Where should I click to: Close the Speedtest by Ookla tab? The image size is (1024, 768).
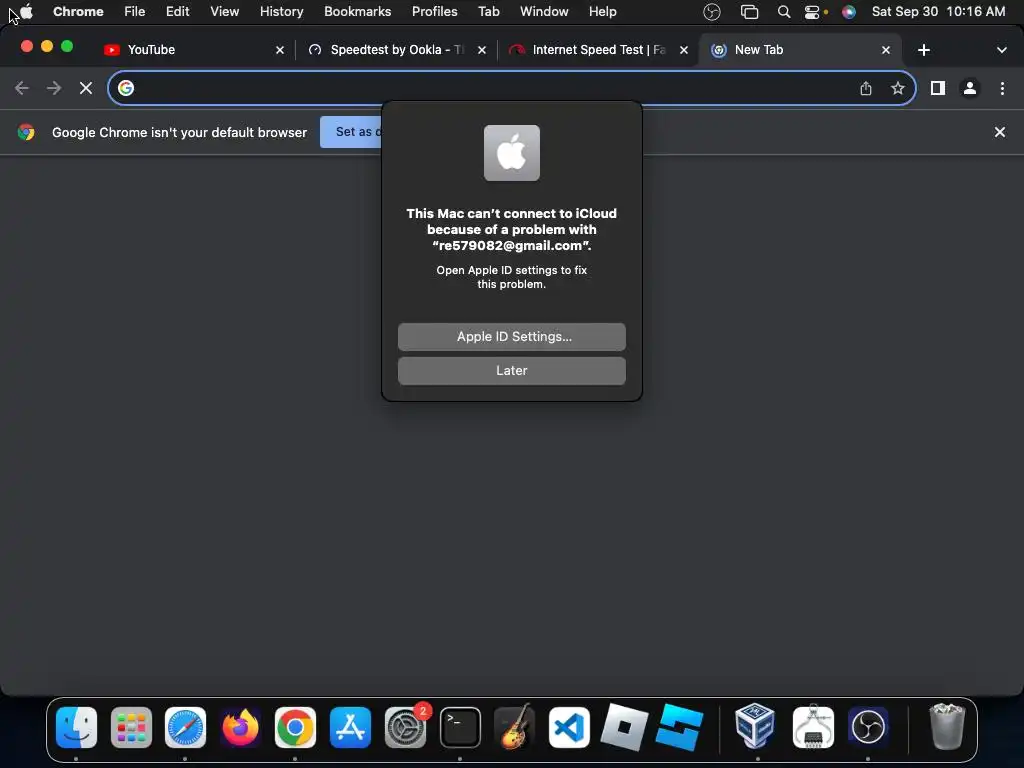click(x=482, y=50)
